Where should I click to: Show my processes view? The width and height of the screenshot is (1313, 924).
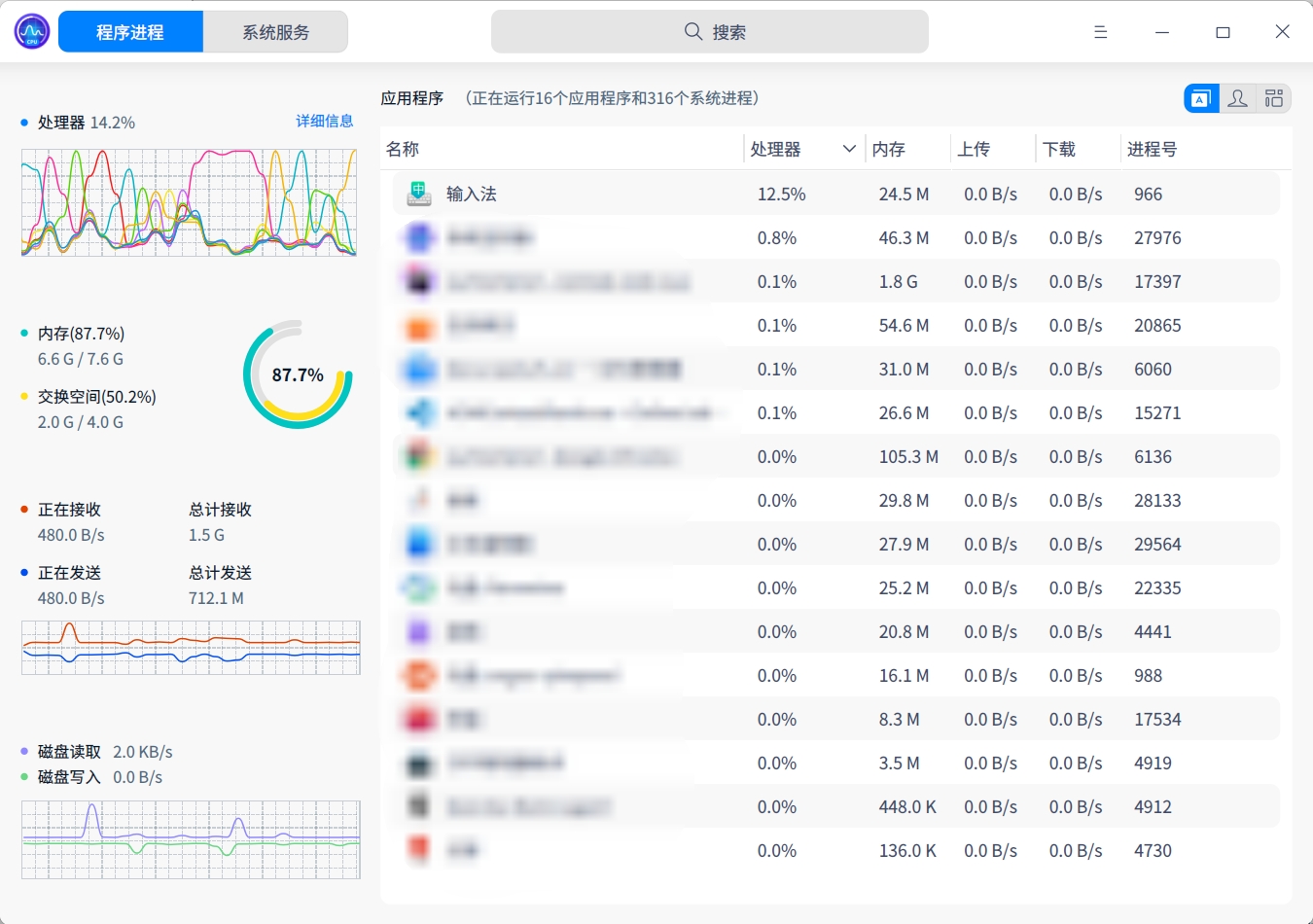click(1237, 99)
